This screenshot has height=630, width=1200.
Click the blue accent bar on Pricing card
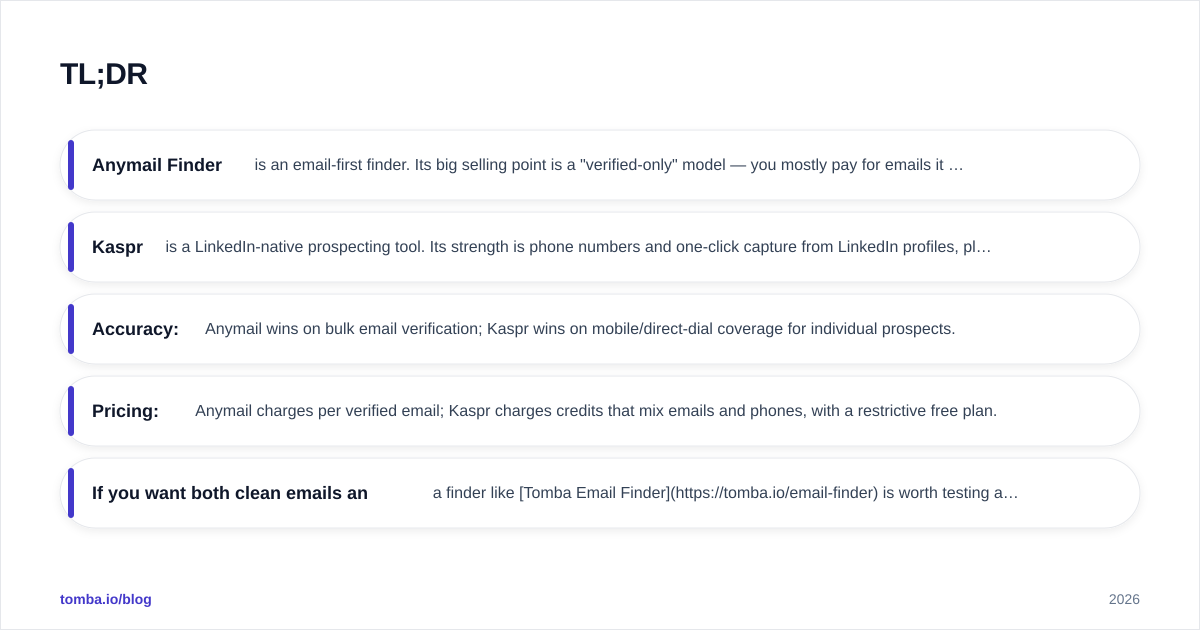[71, 411]
